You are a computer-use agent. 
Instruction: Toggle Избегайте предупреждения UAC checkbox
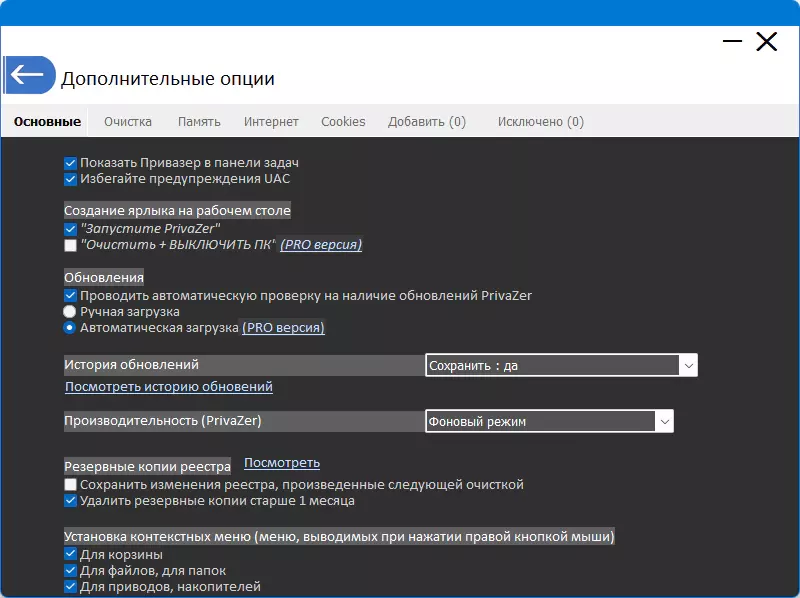(70, 179)
